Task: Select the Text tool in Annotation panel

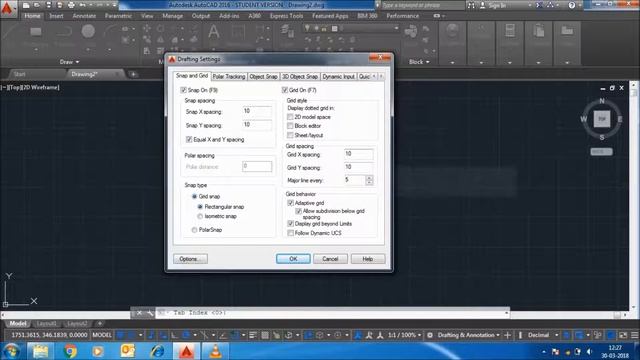Action: coord(213,32)
